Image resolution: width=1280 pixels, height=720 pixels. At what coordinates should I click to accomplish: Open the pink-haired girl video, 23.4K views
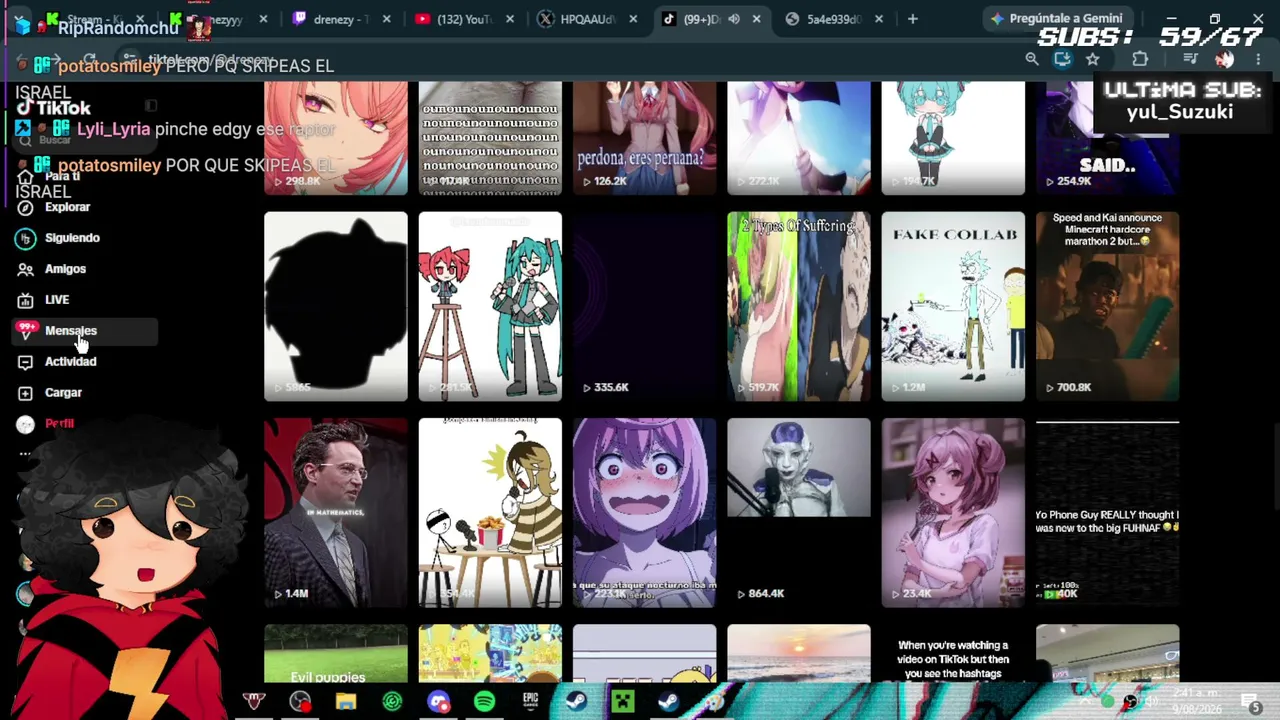(953, 513)
